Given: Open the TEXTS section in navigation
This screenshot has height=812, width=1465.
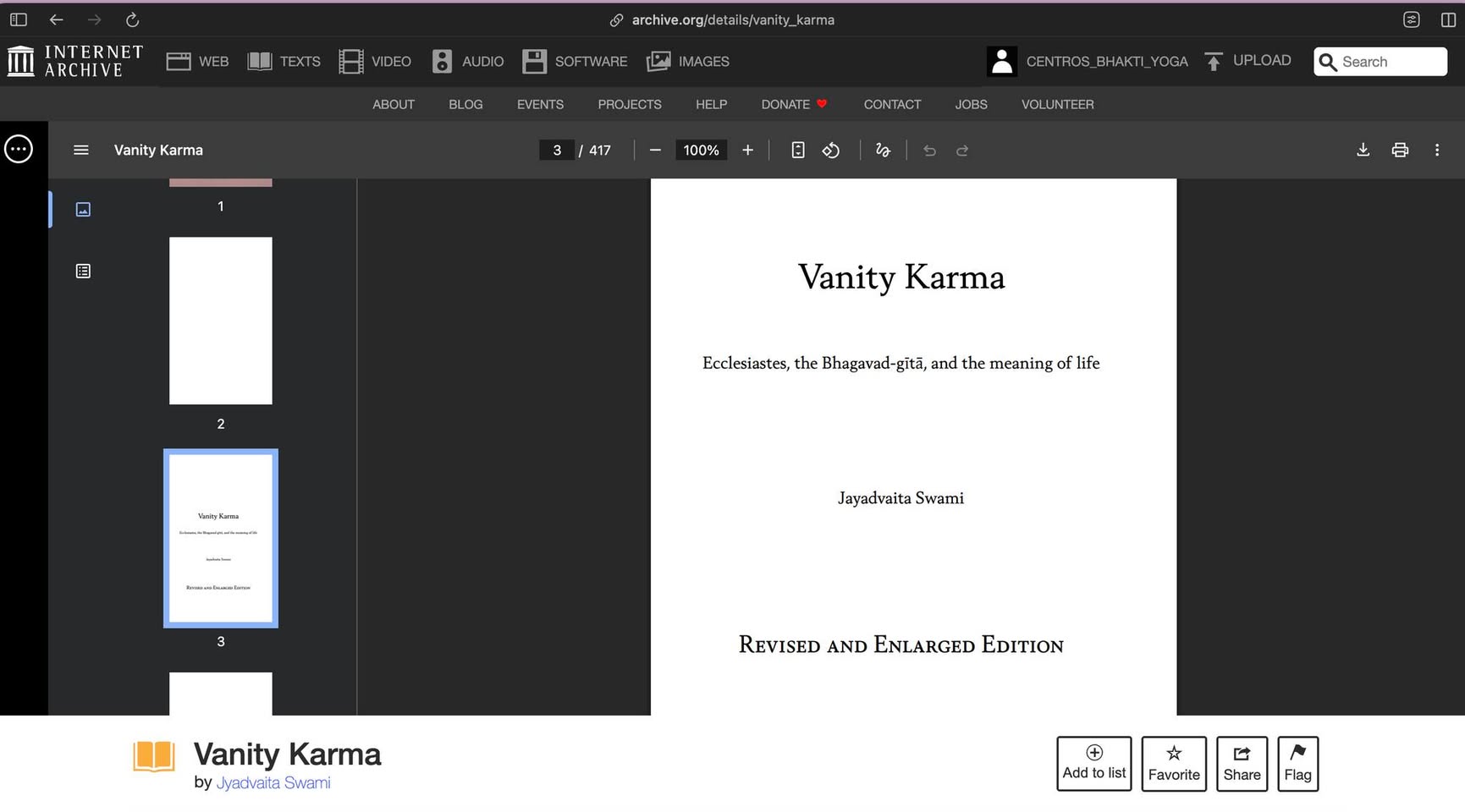Looking at the screenshot, I should 284,61.
